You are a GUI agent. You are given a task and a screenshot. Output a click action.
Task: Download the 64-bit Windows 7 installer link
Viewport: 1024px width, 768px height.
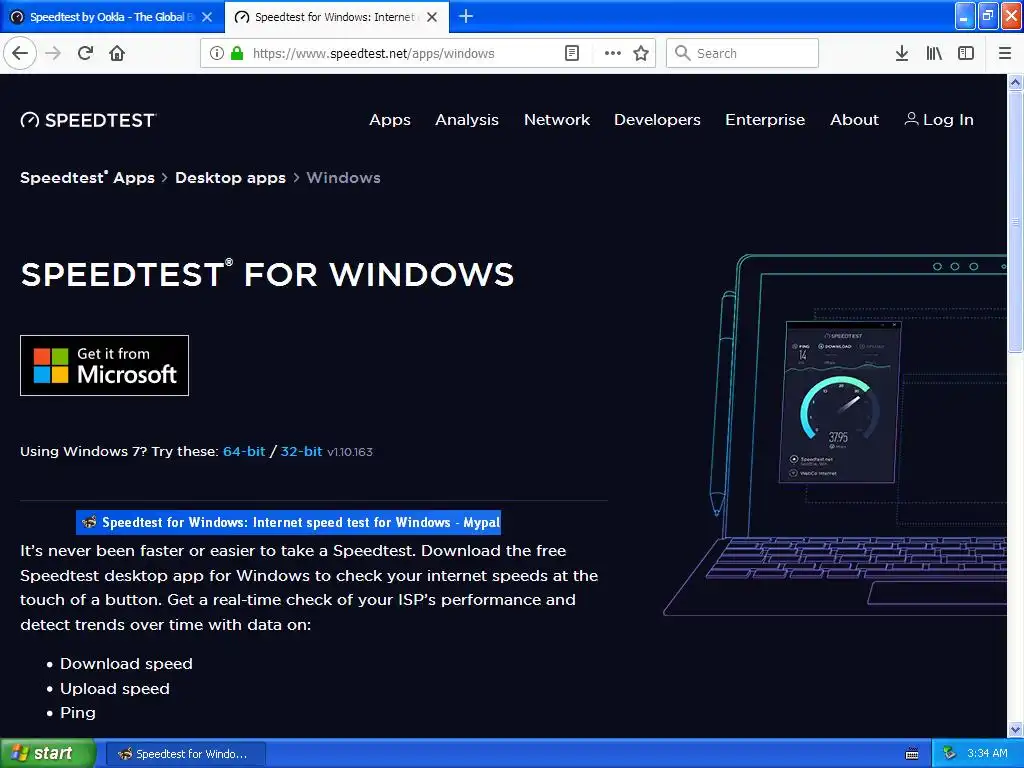[x=244, y=451]
